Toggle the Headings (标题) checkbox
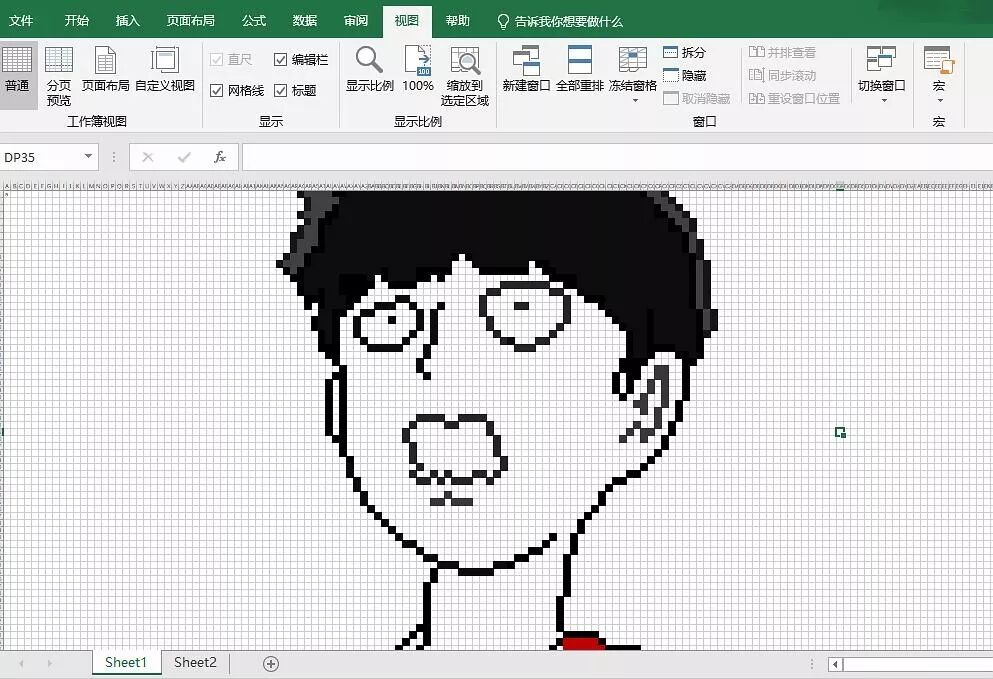 (x=281, y=91)
